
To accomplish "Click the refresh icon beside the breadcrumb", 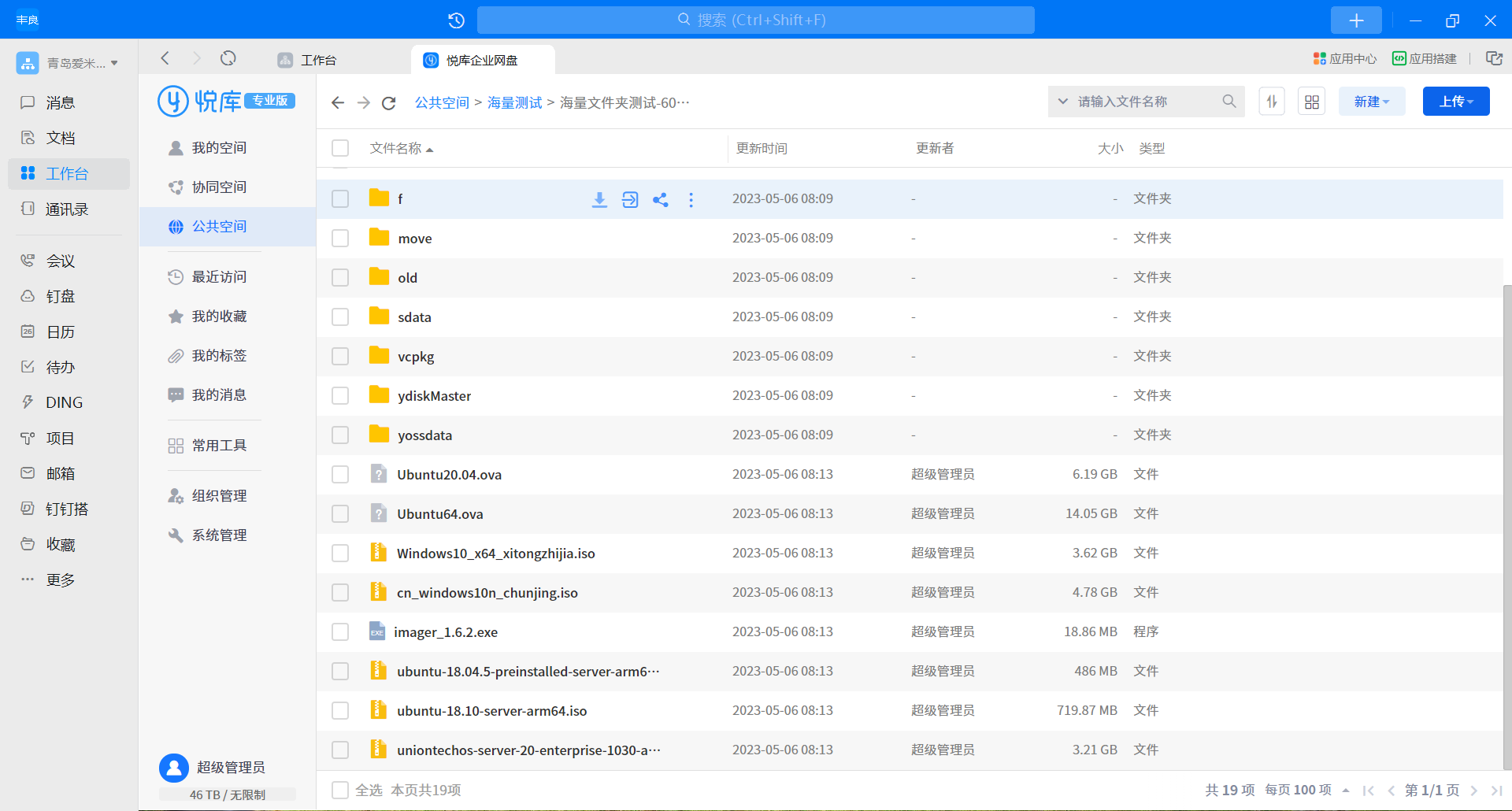I will click(x=388, y=103).
